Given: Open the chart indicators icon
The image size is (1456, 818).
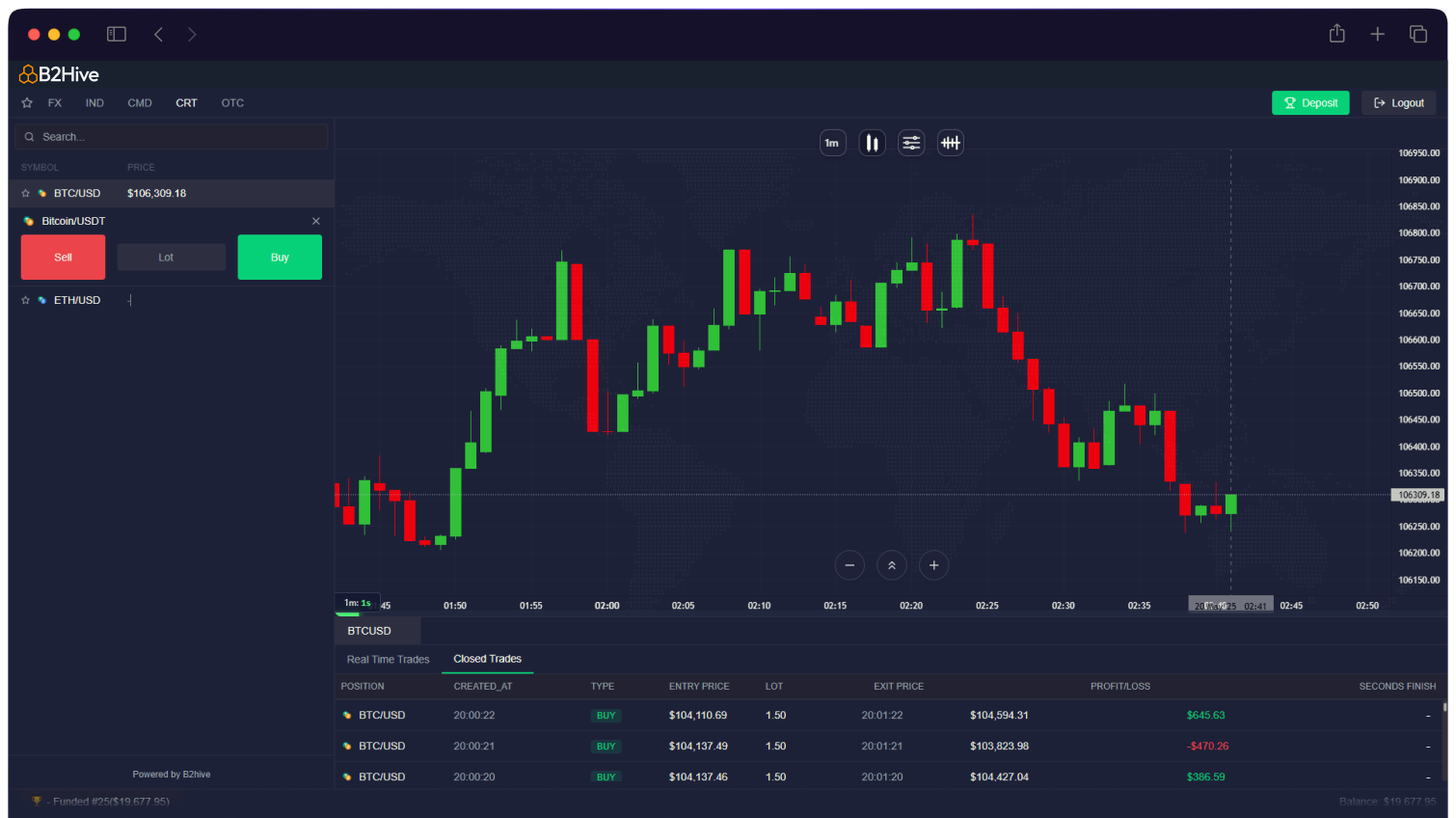Looking at the screenshot, I should pyautogui.click(x=951, y=143).
